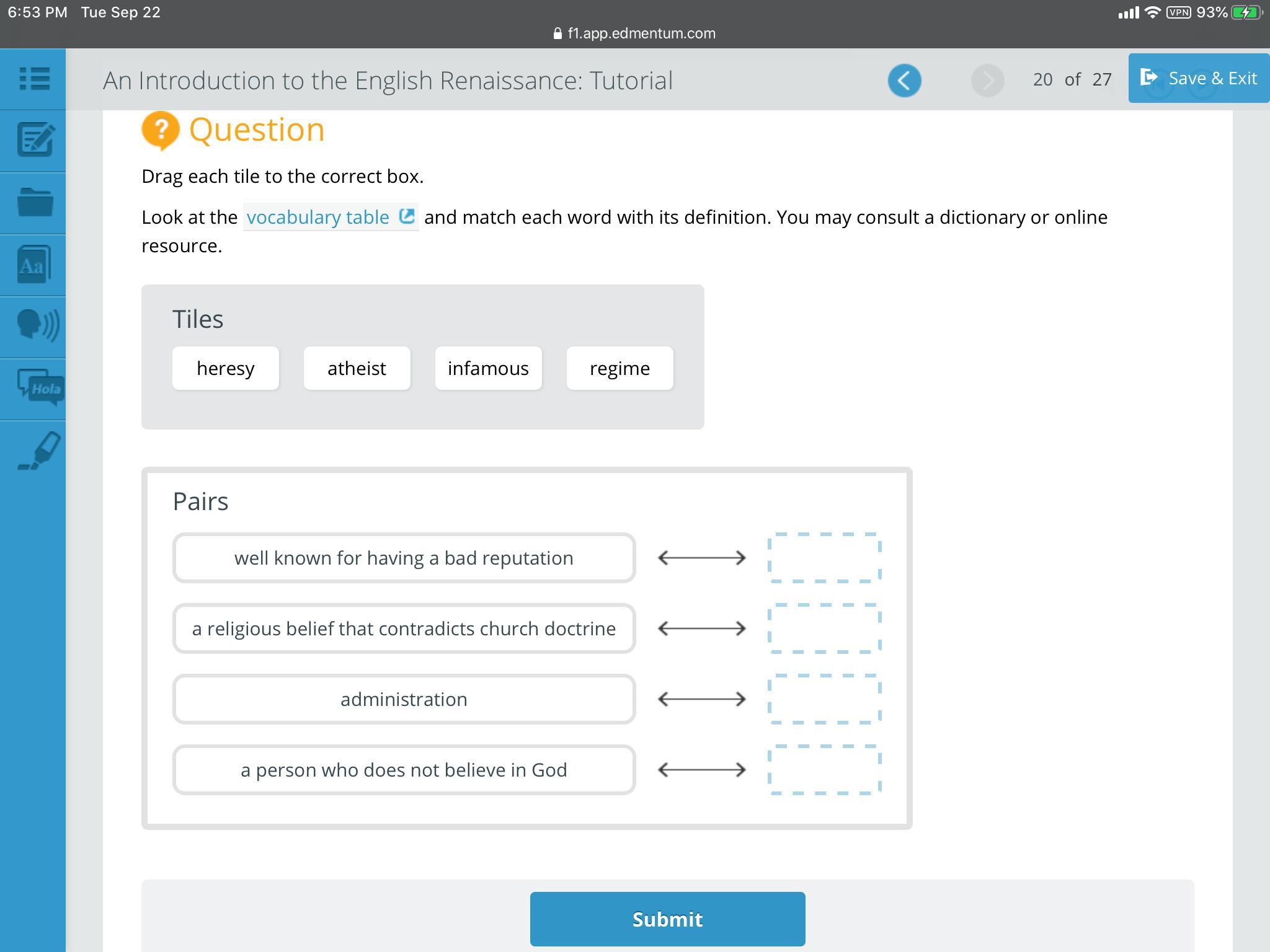The width and height of the screenshot is (1270, 952).
Task: Open the Hola translation tool
Action: [x=39, y=388]
